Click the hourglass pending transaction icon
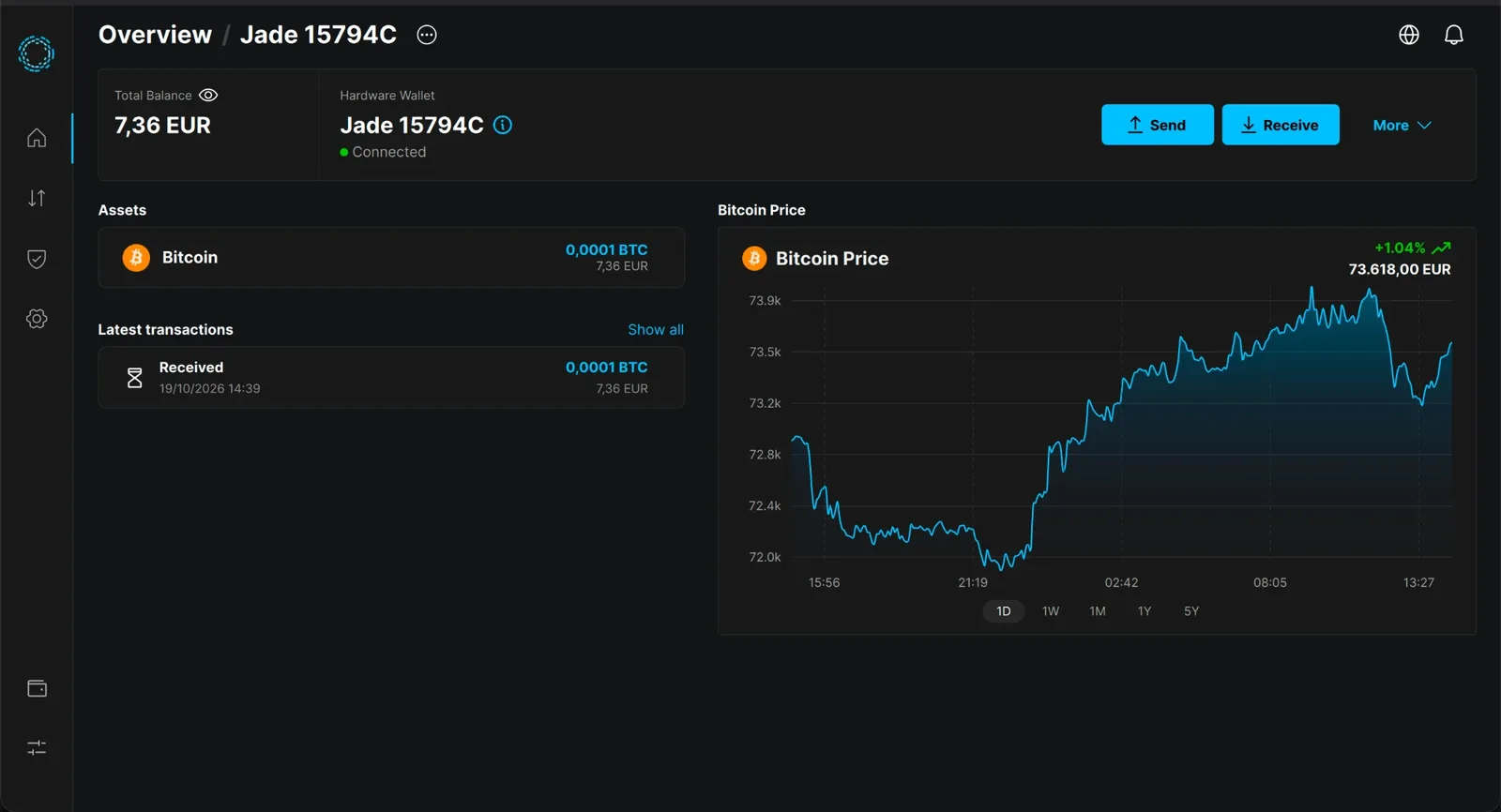This screenshot has width=1501, height=812. pyautogui.click(x=134, y=378)
